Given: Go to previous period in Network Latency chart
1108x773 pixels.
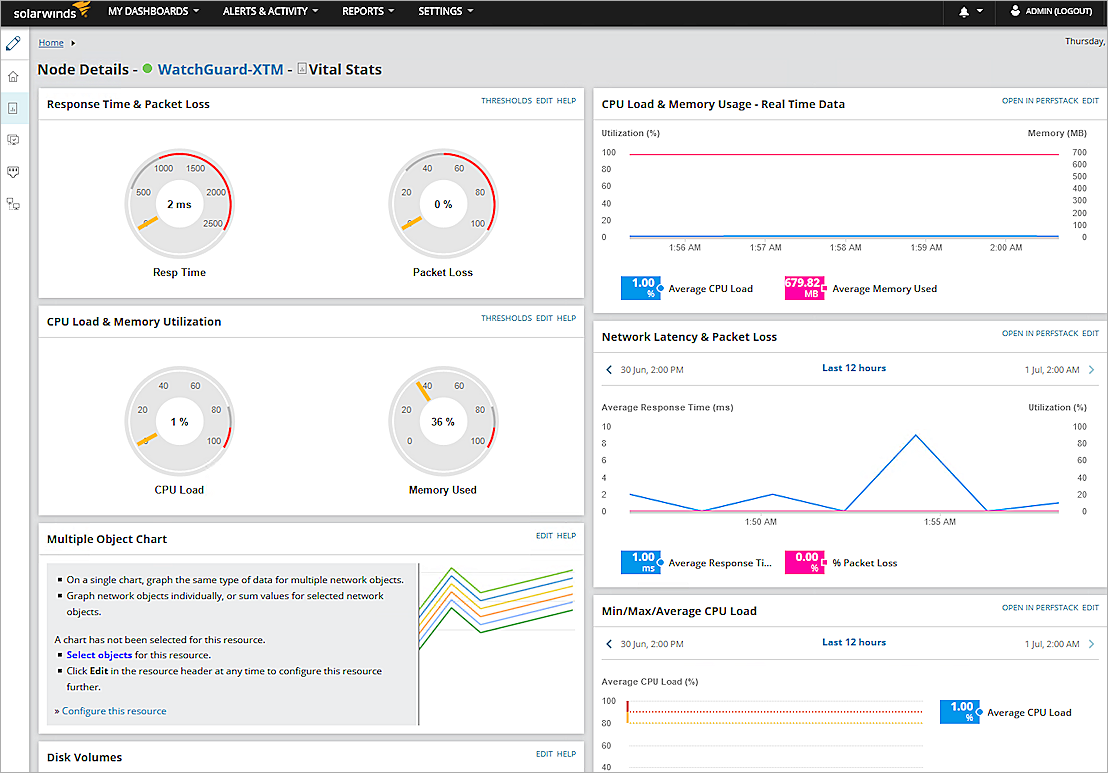Looking at the screenshot, I should coord(610,369).
